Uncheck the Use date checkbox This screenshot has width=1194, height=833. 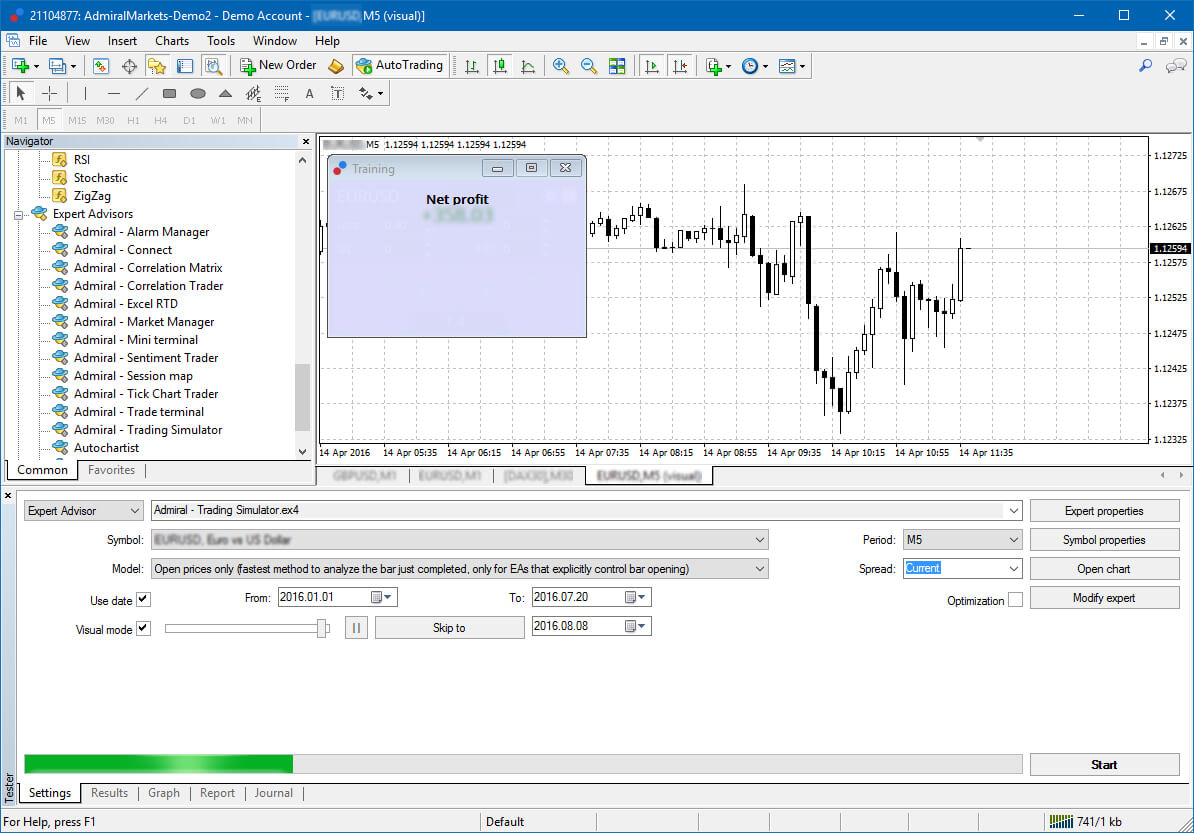143,599
